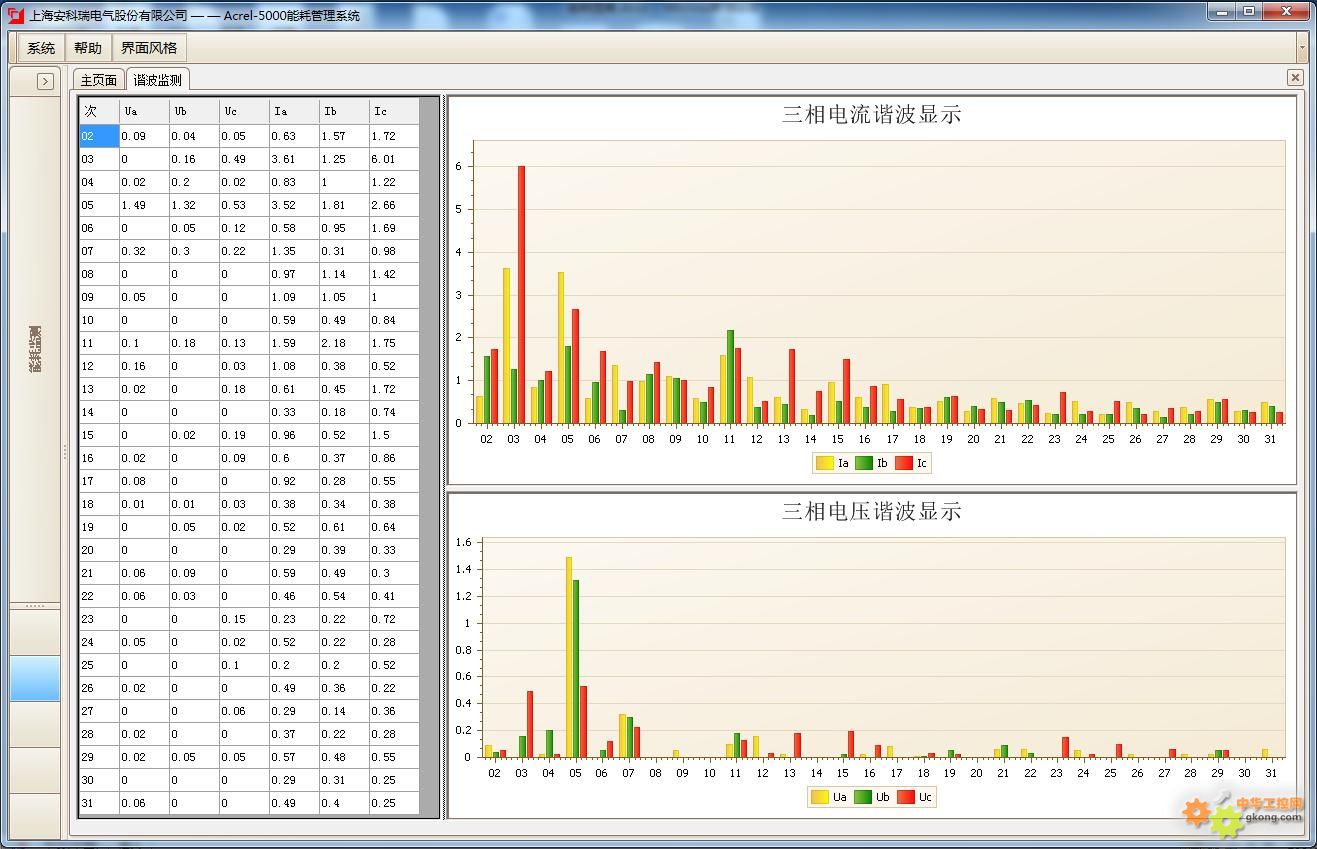Click the Acrel app icon in title bar
The image size is (1317, 849).
point(15,15)
